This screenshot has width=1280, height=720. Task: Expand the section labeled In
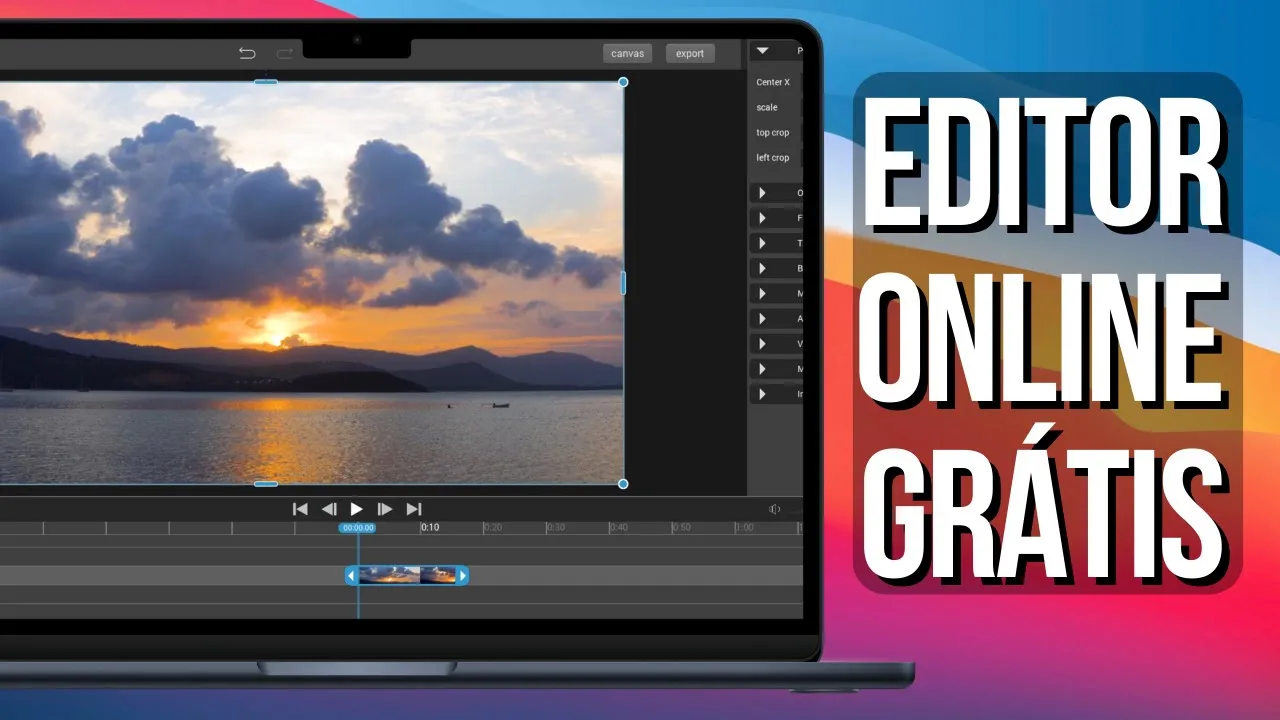tap(776, 394)
